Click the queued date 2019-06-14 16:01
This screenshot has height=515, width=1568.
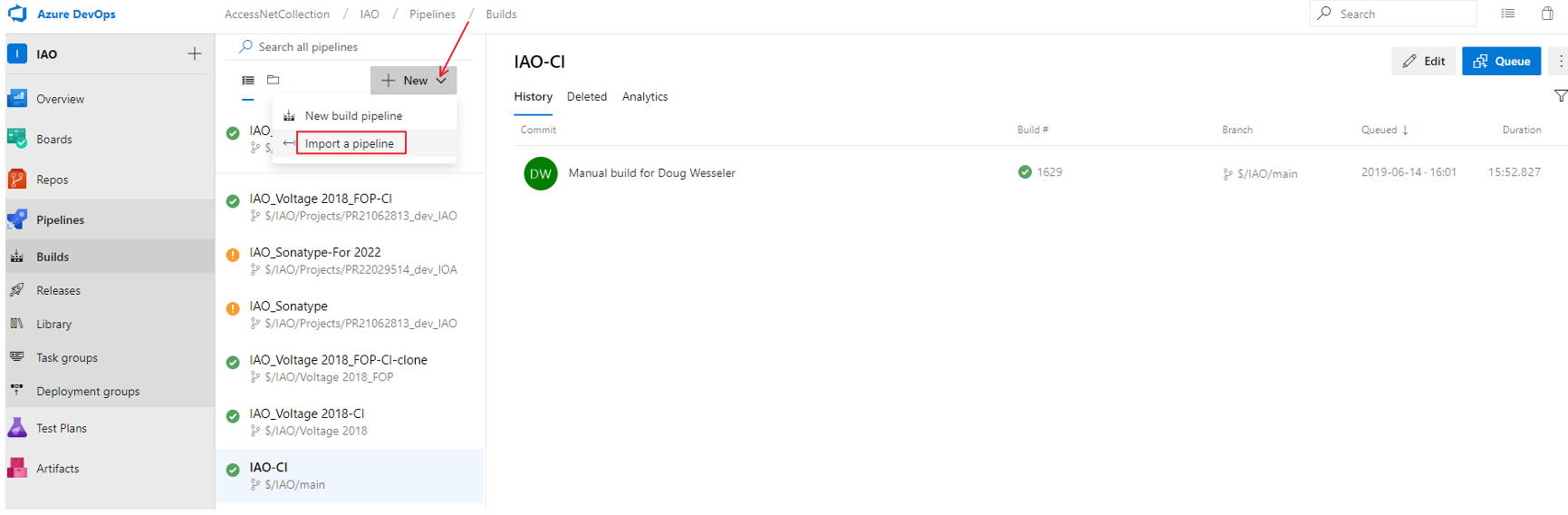(x=1409, y=172)
